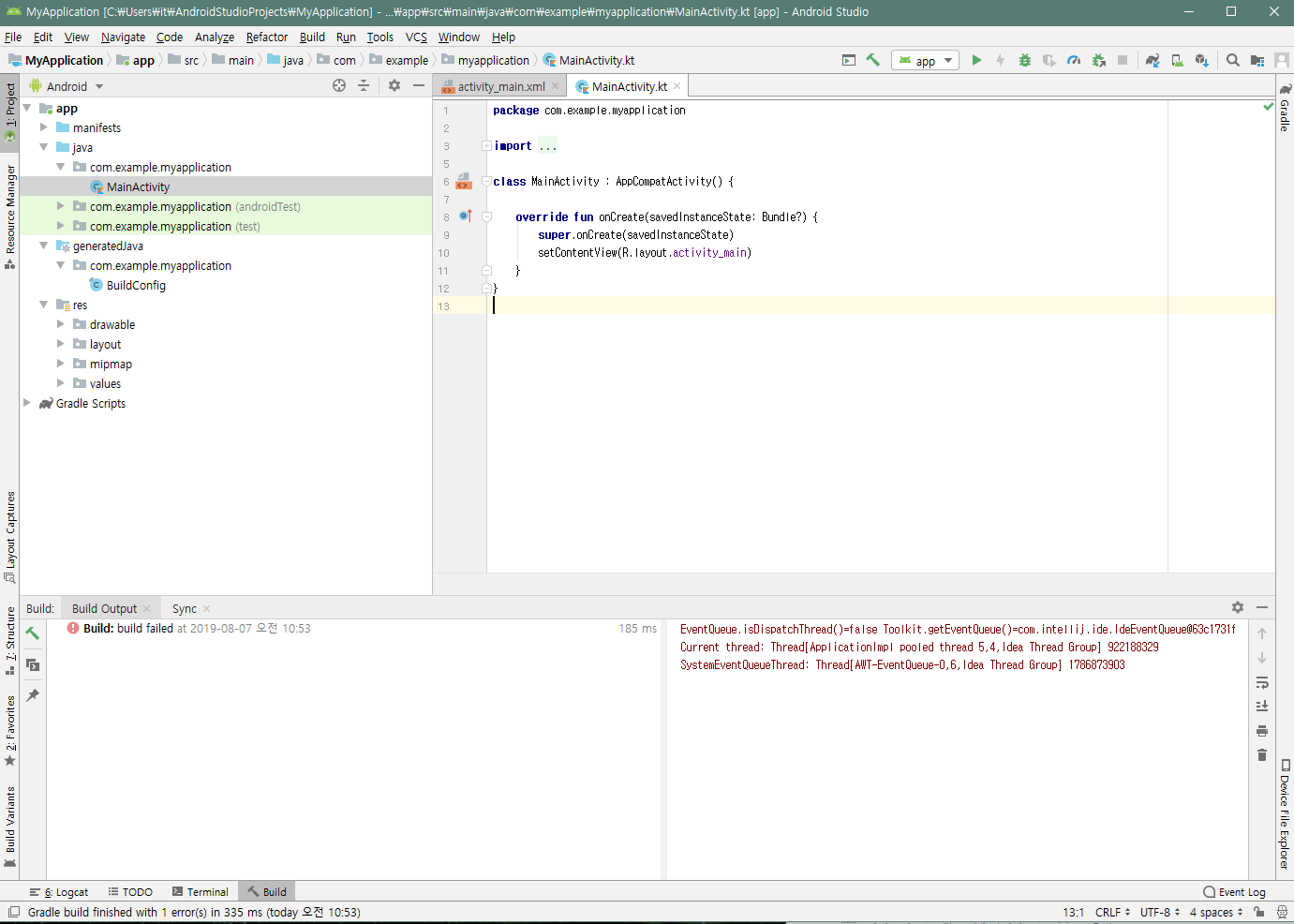Open the Build menu

312,37
